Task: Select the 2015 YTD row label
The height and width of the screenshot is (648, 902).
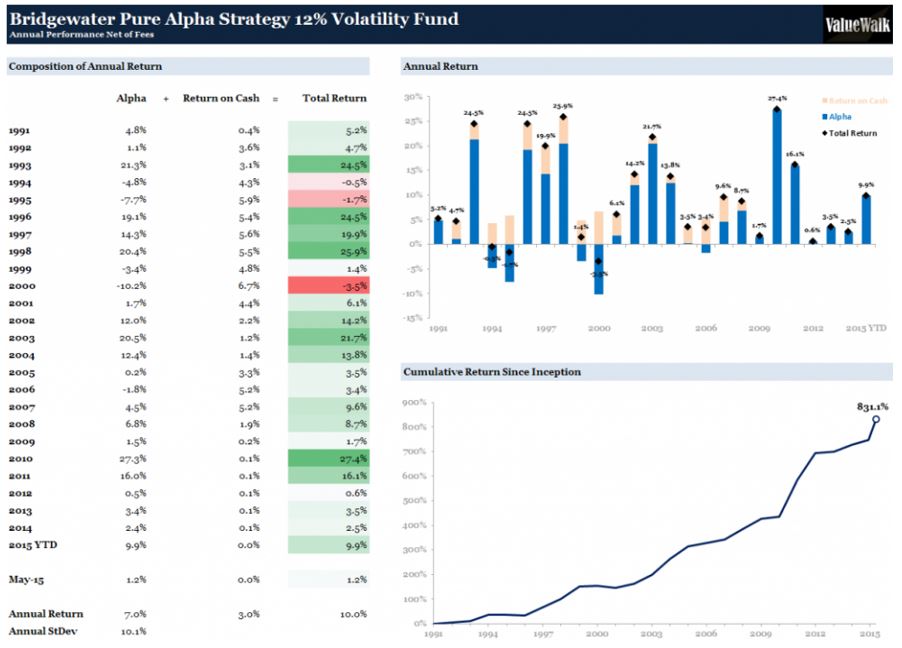Action: pyautogui.click(x=33, y=545)
